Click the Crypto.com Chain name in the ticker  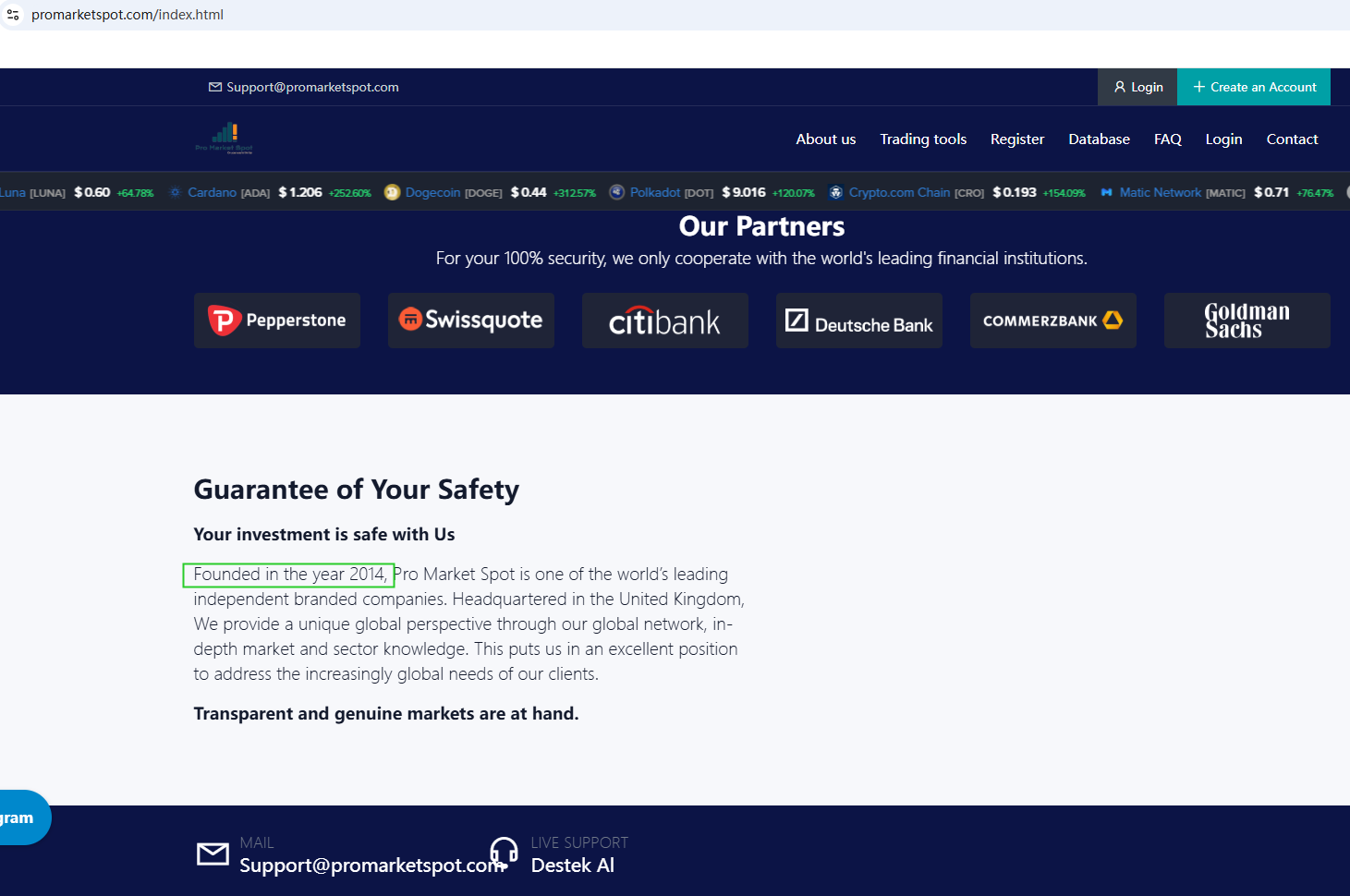(x=899, y=192)
